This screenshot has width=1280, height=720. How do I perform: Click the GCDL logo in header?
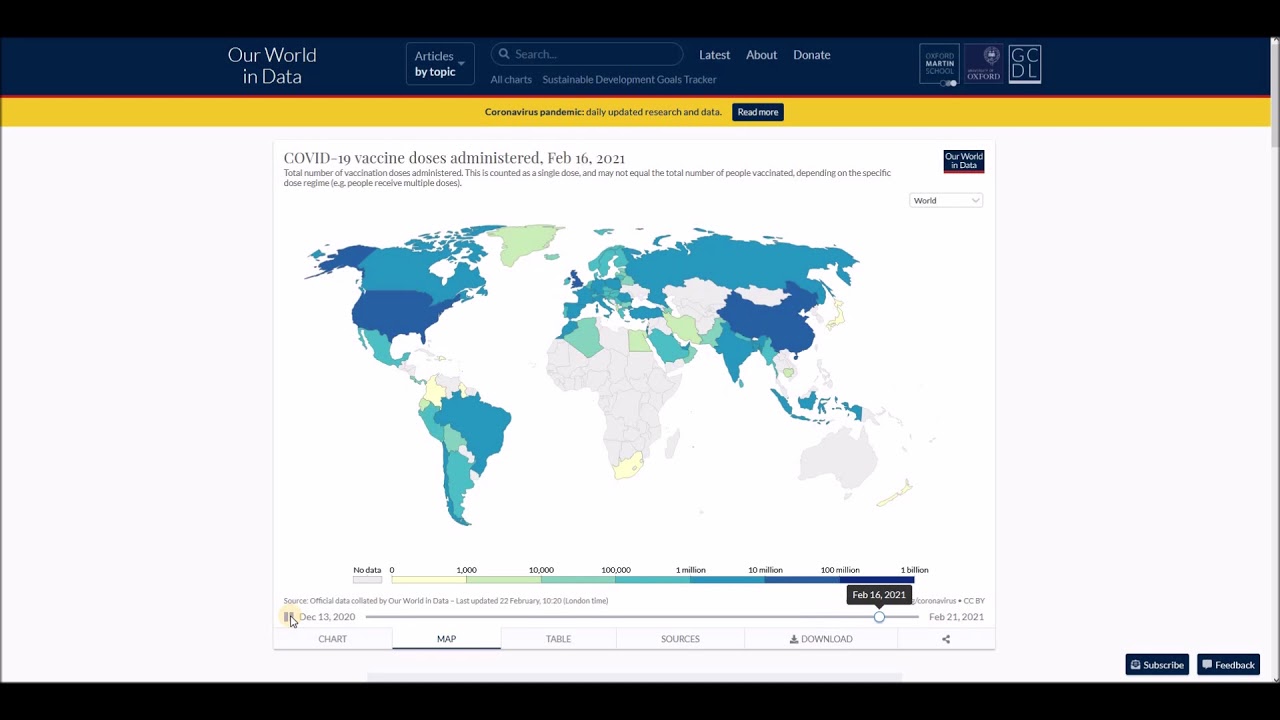[x=1024, y=64]
